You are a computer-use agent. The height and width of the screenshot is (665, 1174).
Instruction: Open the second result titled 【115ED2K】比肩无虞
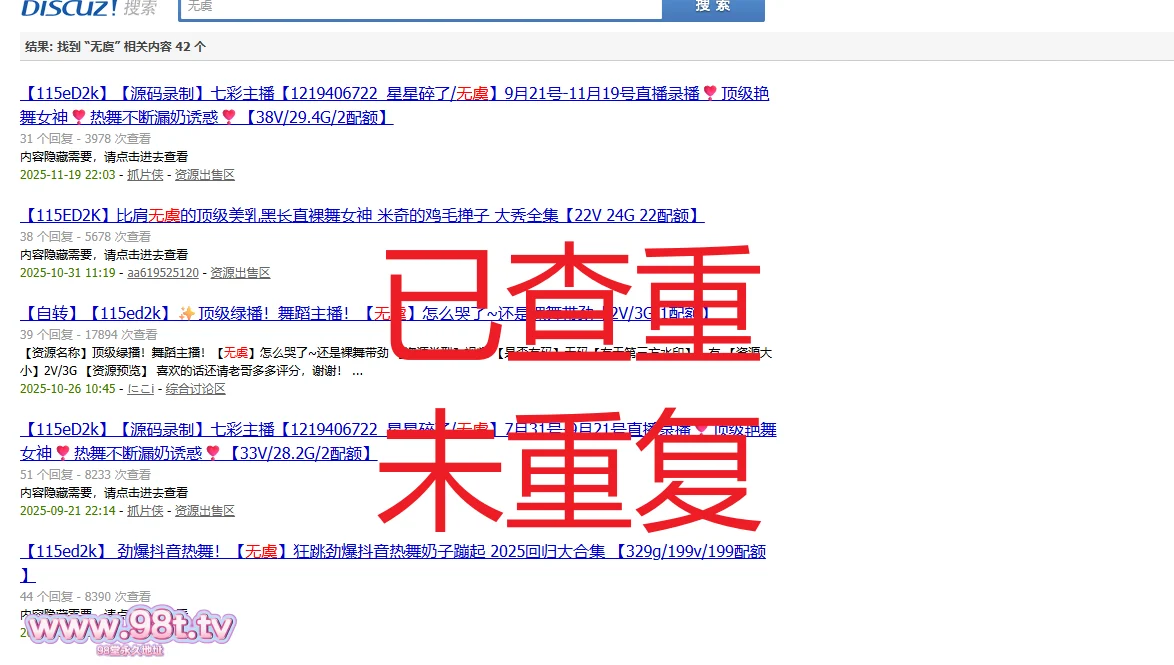pos(362,215)
